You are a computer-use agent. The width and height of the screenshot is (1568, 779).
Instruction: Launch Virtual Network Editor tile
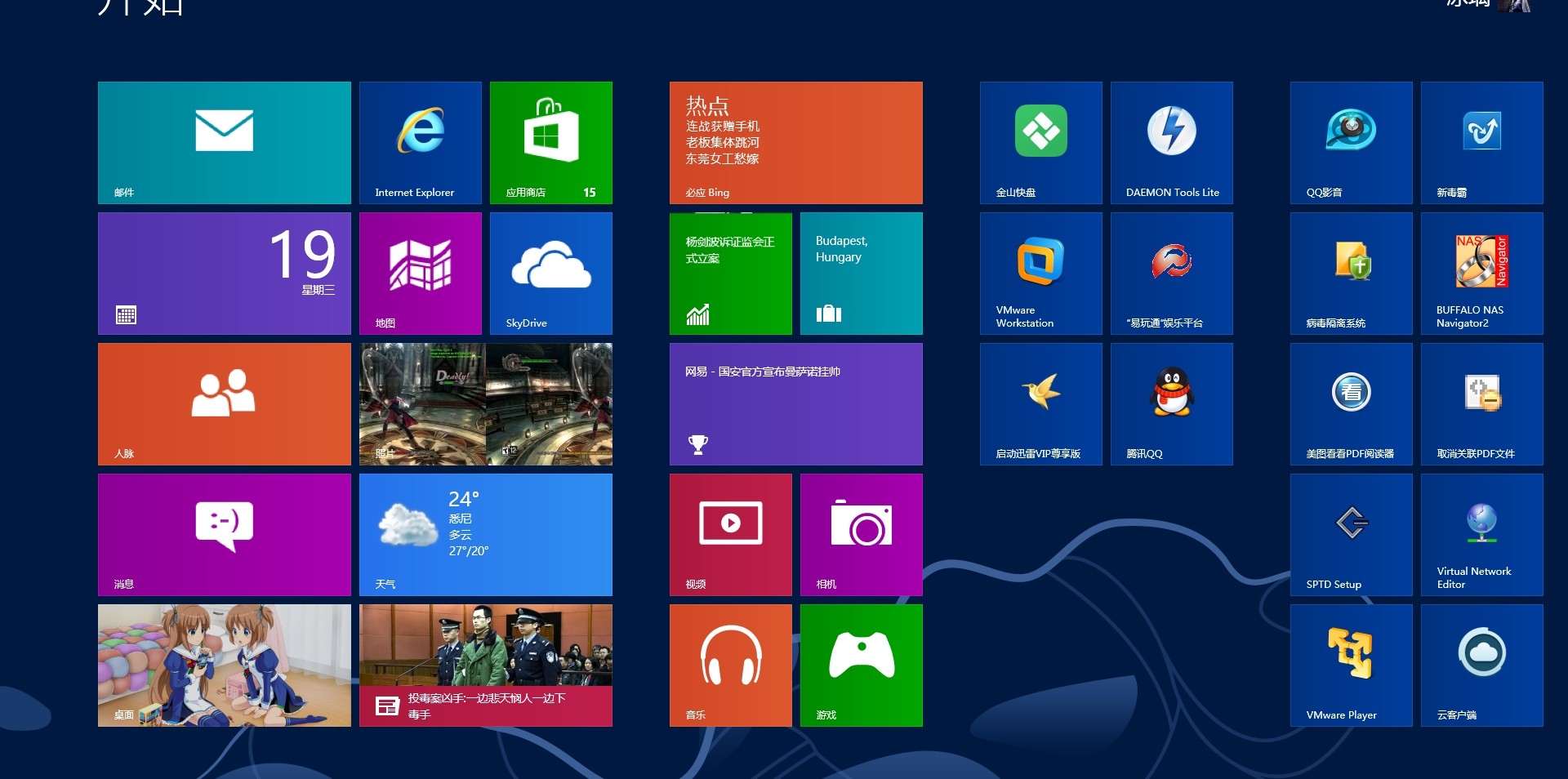coord(1482,535)
